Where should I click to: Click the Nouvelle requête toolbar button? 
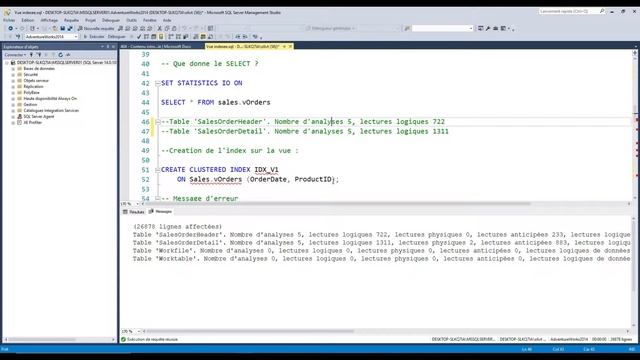[96, 29]
